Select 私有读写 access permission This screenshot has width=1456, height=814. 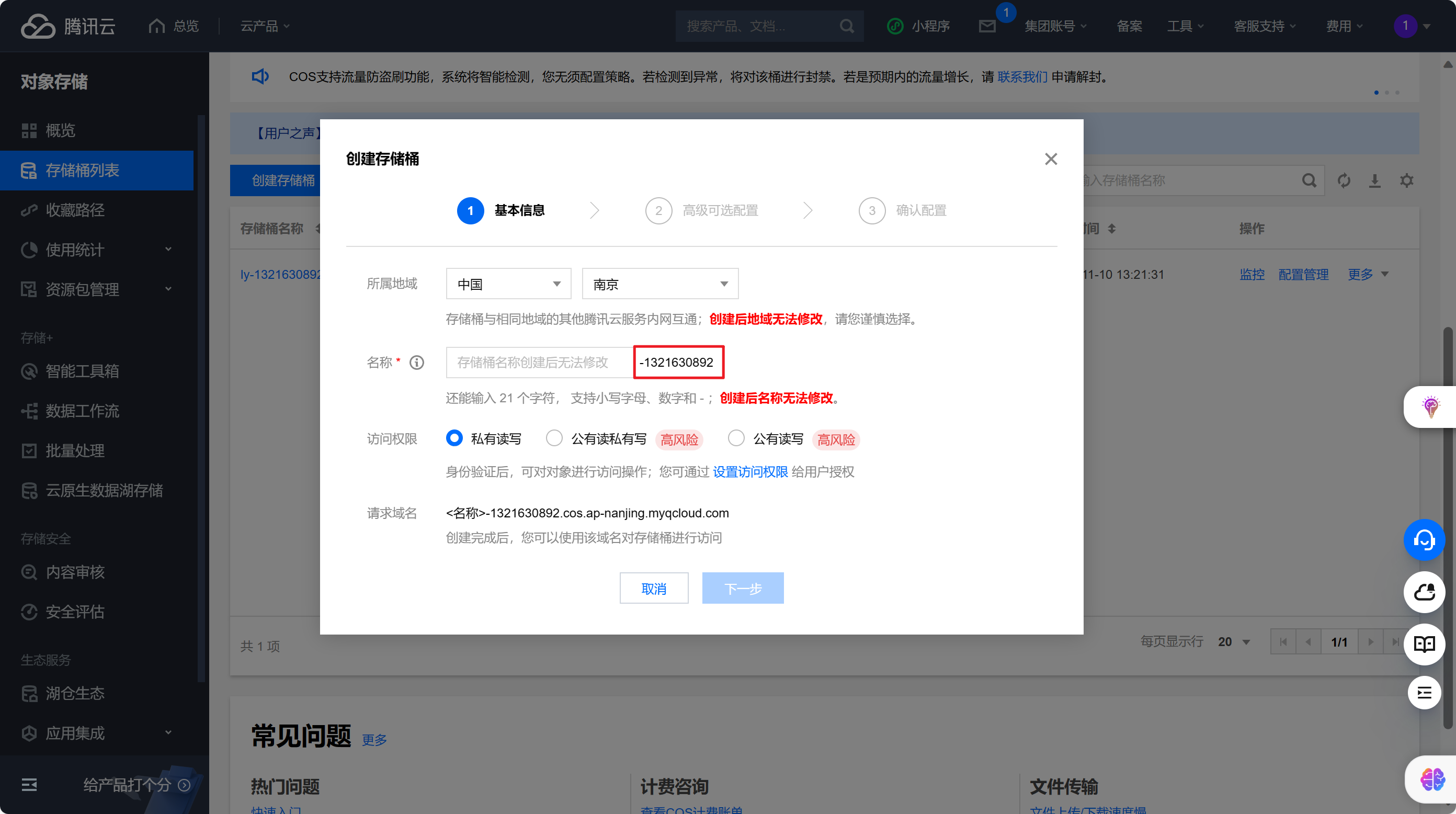pyautogui.click(x=454, y=438)
